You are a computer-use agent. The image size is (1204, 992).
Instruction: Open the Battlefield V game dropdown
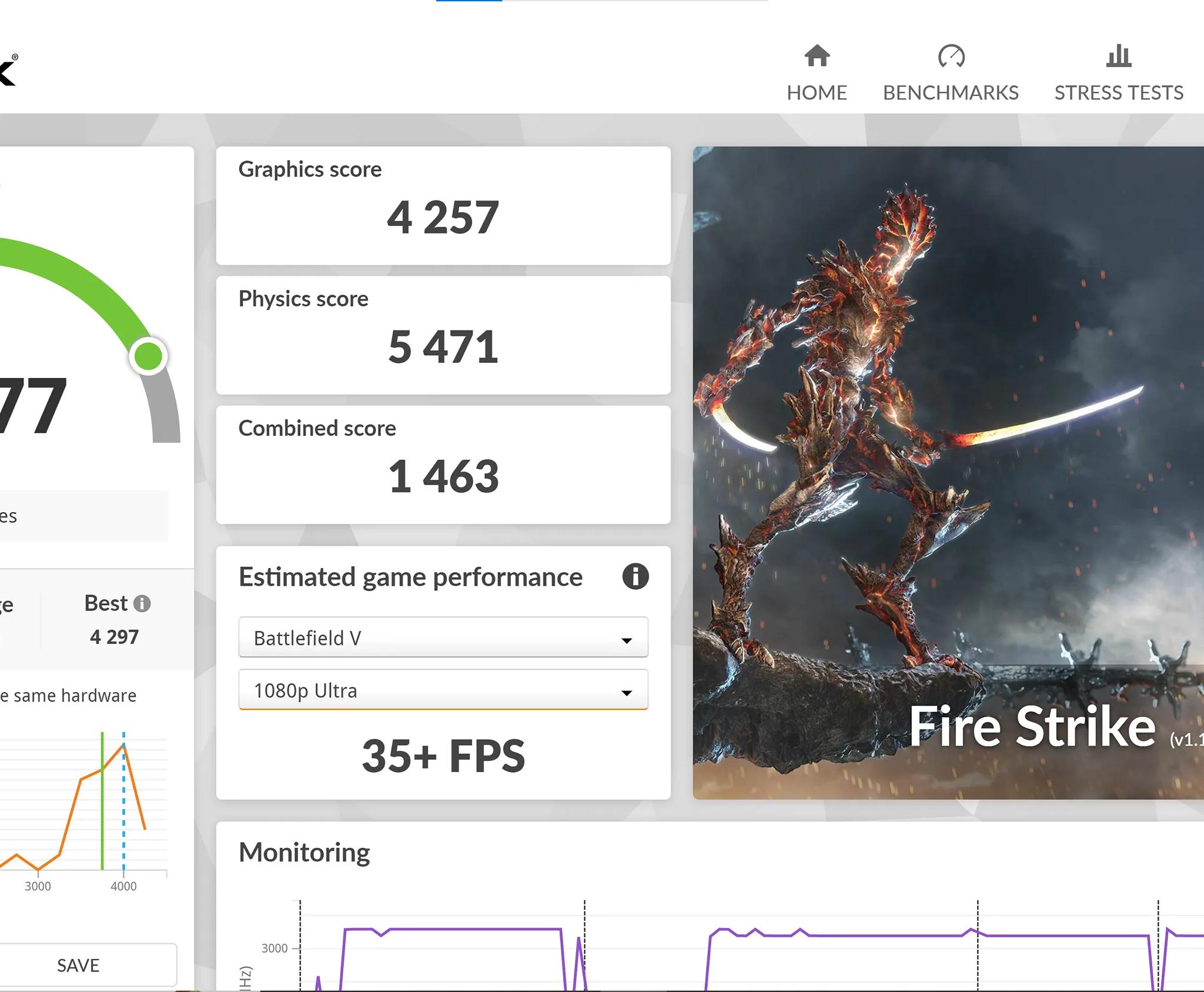(x=443, y=637)
